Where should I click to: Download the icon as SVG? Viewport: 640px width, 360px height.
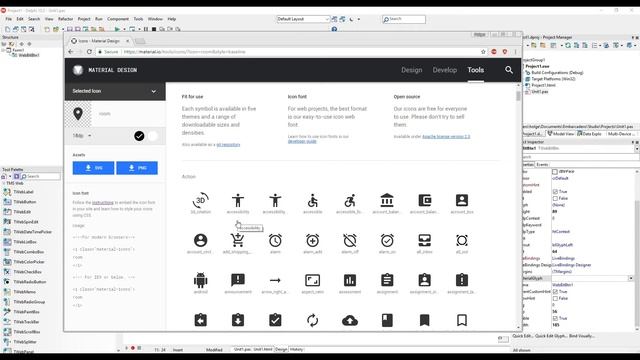(x=93, y=168)
